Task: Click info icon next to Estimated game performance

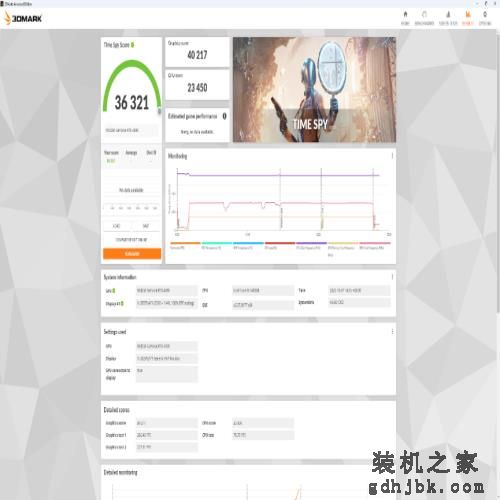Action: (224, 116)
